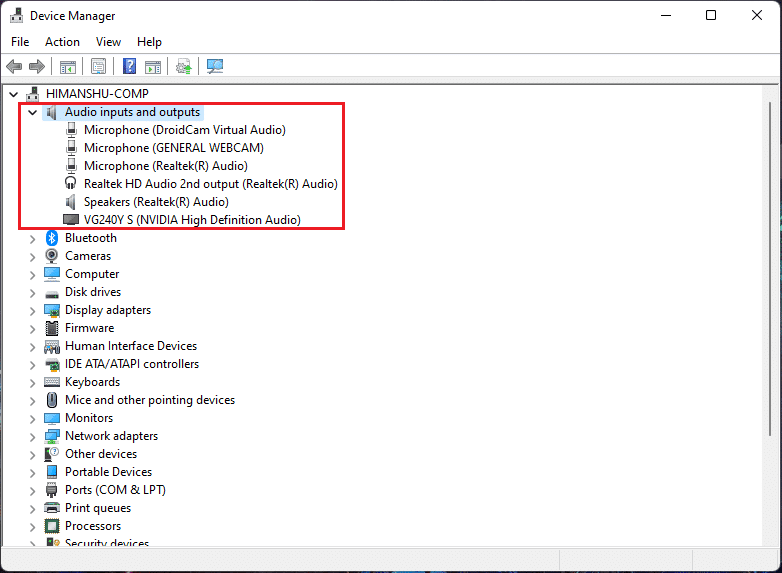Click the Forward arrow toolbar icon

click(37, 66)
